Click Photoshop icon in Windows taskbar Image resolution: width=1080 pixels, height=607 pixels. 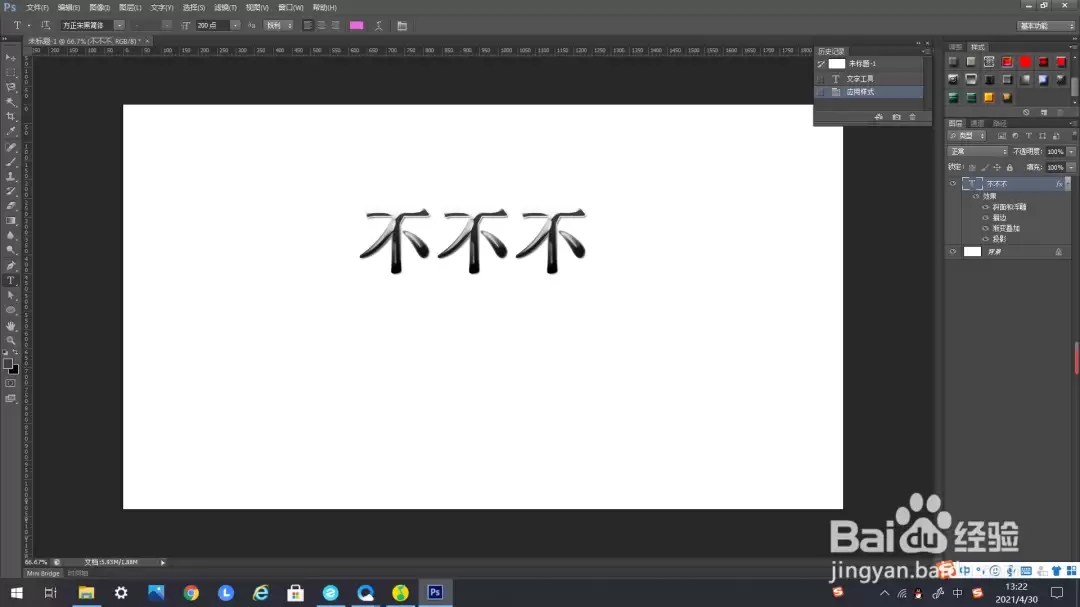tap(435, 593)
